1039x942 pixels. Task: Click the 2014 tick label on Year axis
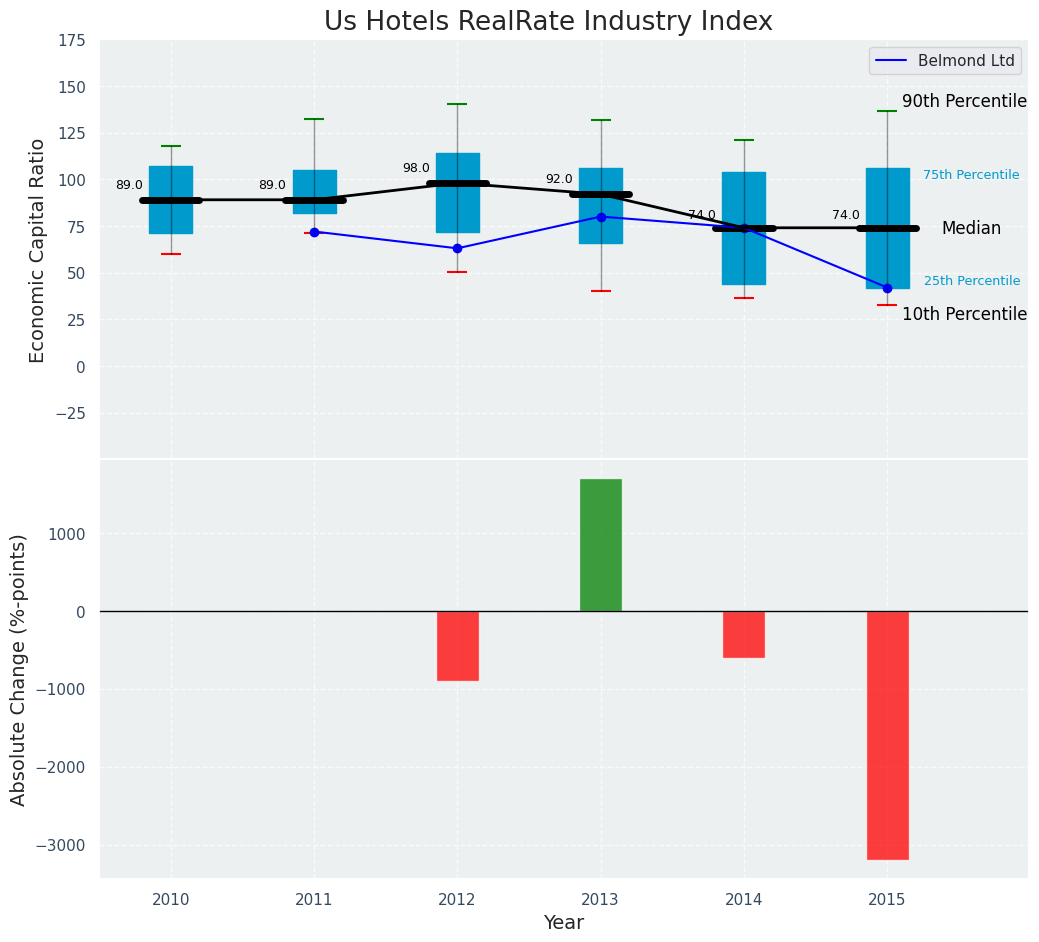tap(744, 900)
